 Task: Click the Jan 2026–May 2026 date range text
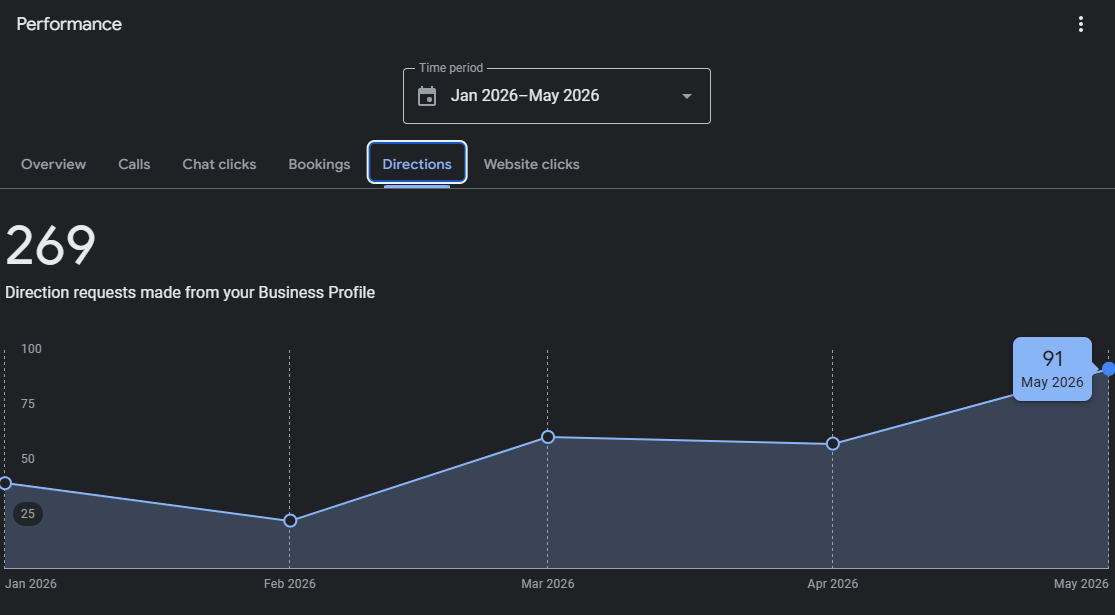click(525, 96)
